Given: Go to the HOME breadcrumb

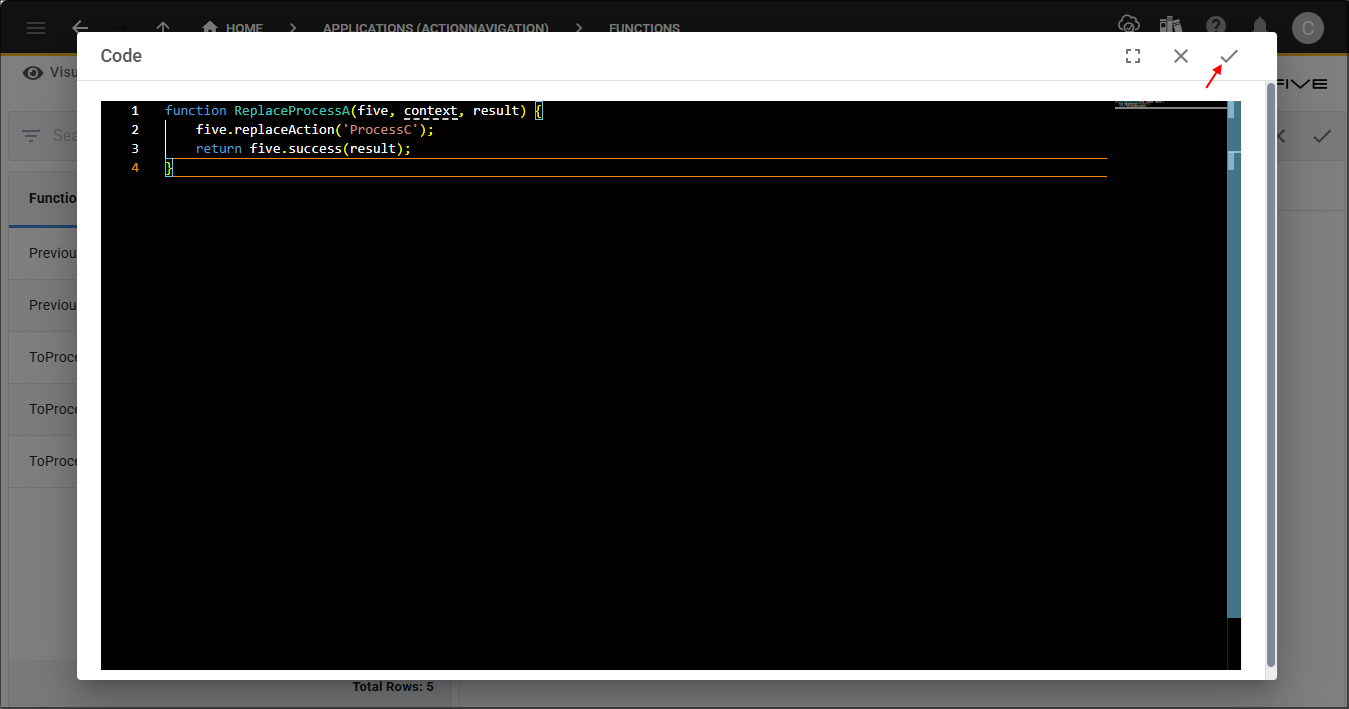Looking at the screenshot, I should (x=233, y=28).
